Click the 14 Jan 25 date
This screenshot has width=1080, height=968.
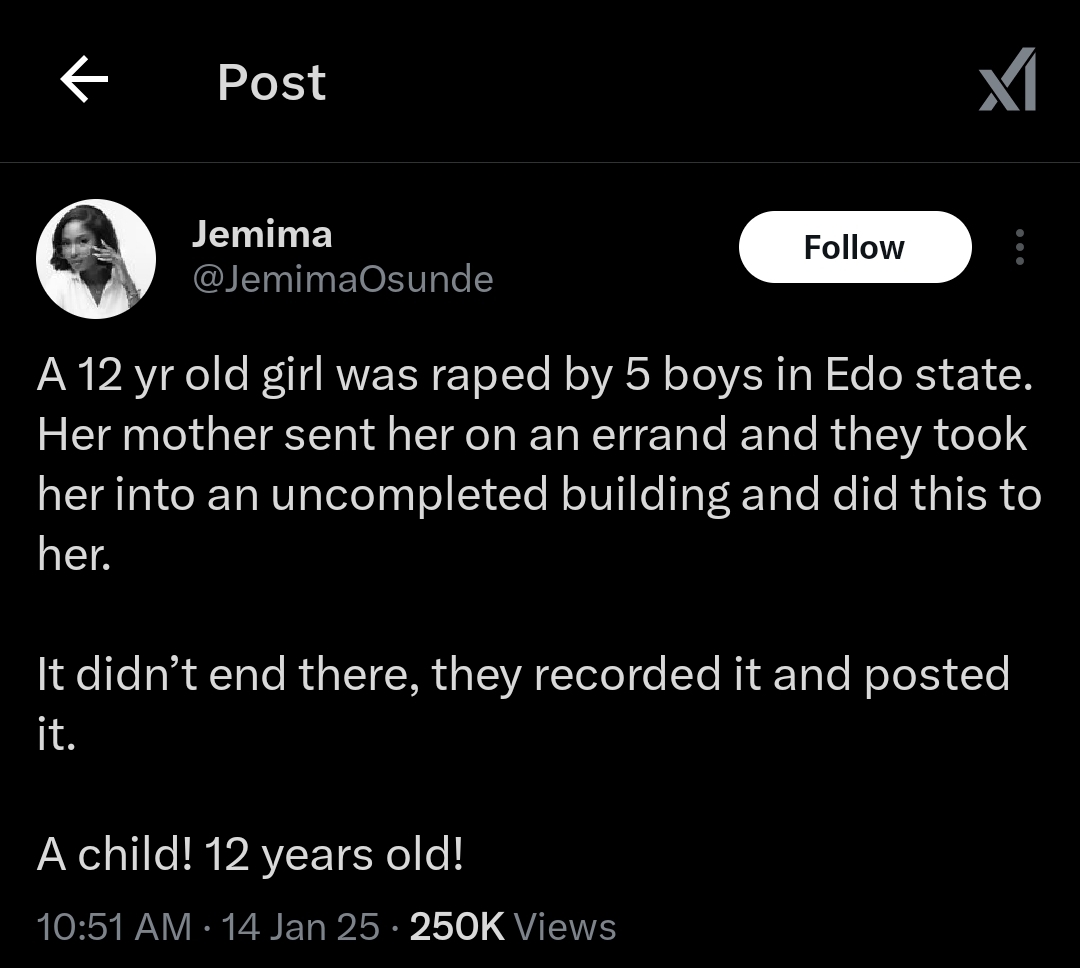click(301, 926)
